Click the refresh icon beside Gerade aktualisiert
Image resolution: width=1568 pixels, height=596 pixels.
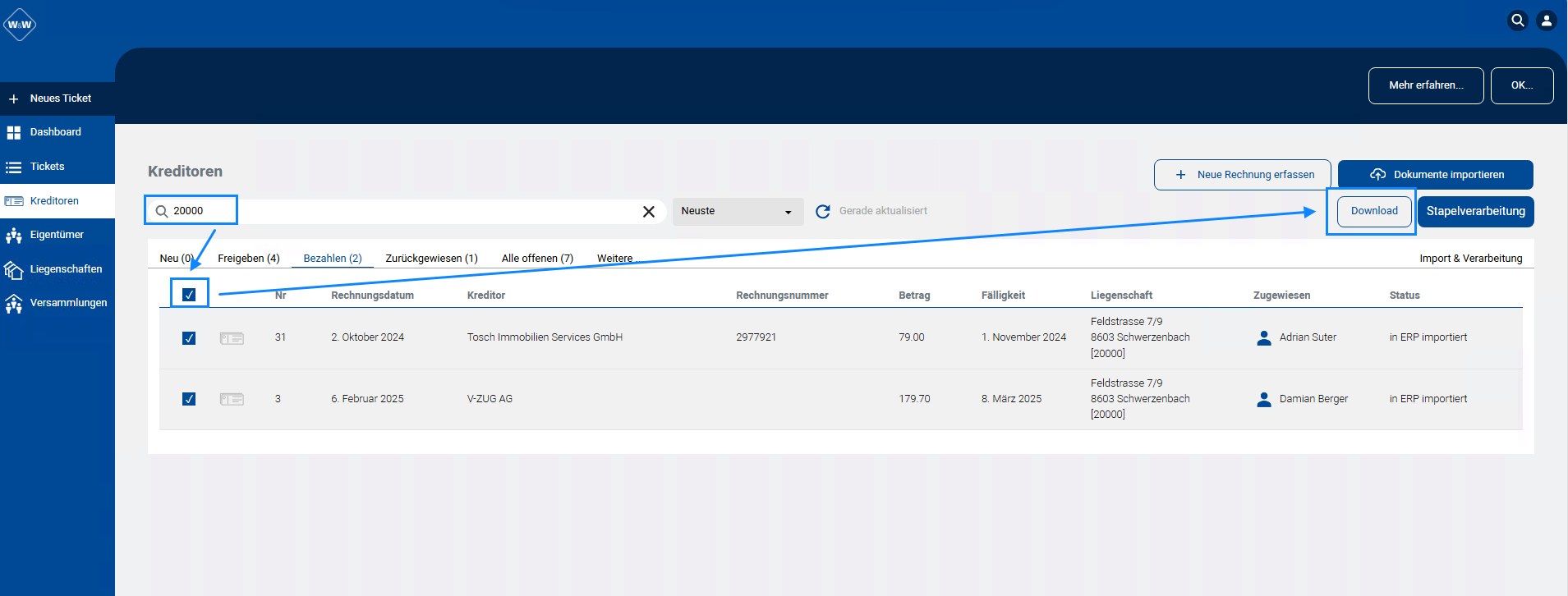(822, 212)
